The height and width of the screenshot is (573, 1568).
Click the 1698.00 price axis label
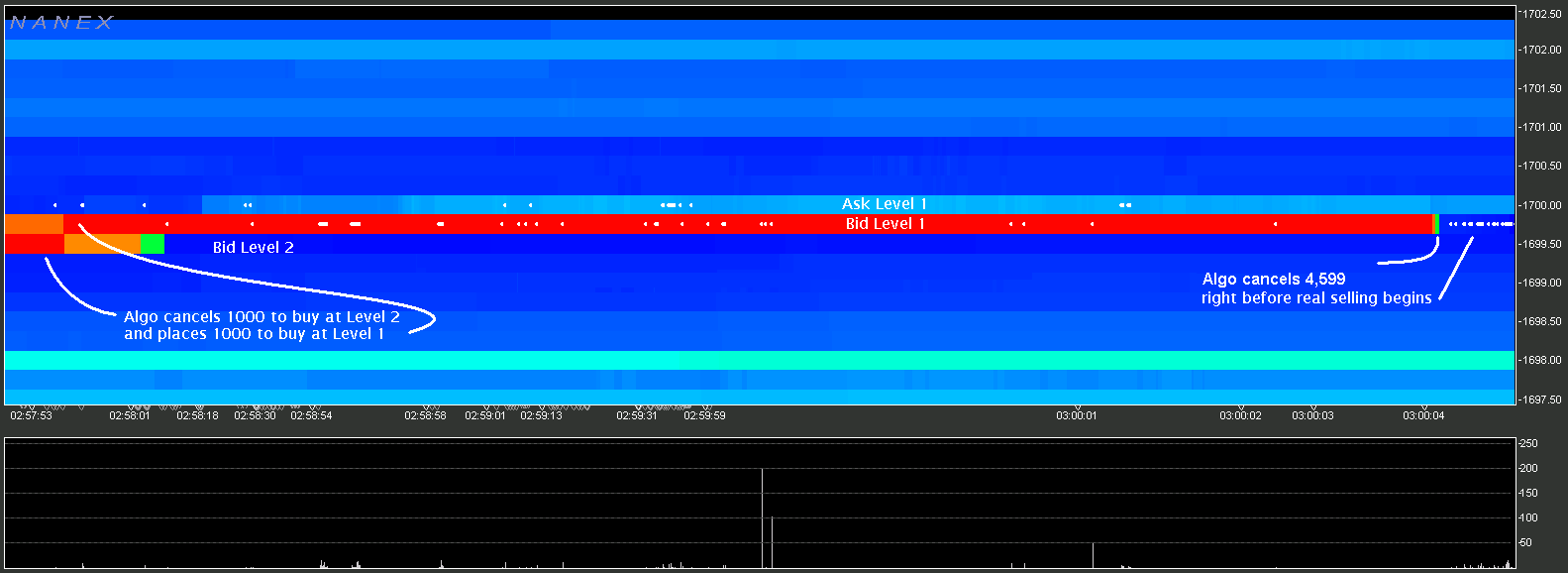click(1541, 361)
